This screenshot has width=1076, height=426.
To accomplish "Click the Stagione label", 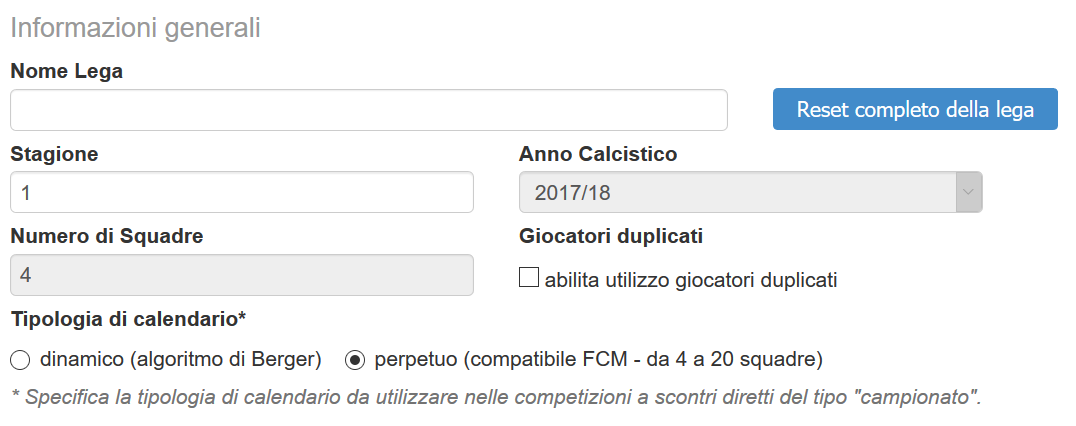I will 54,154.
